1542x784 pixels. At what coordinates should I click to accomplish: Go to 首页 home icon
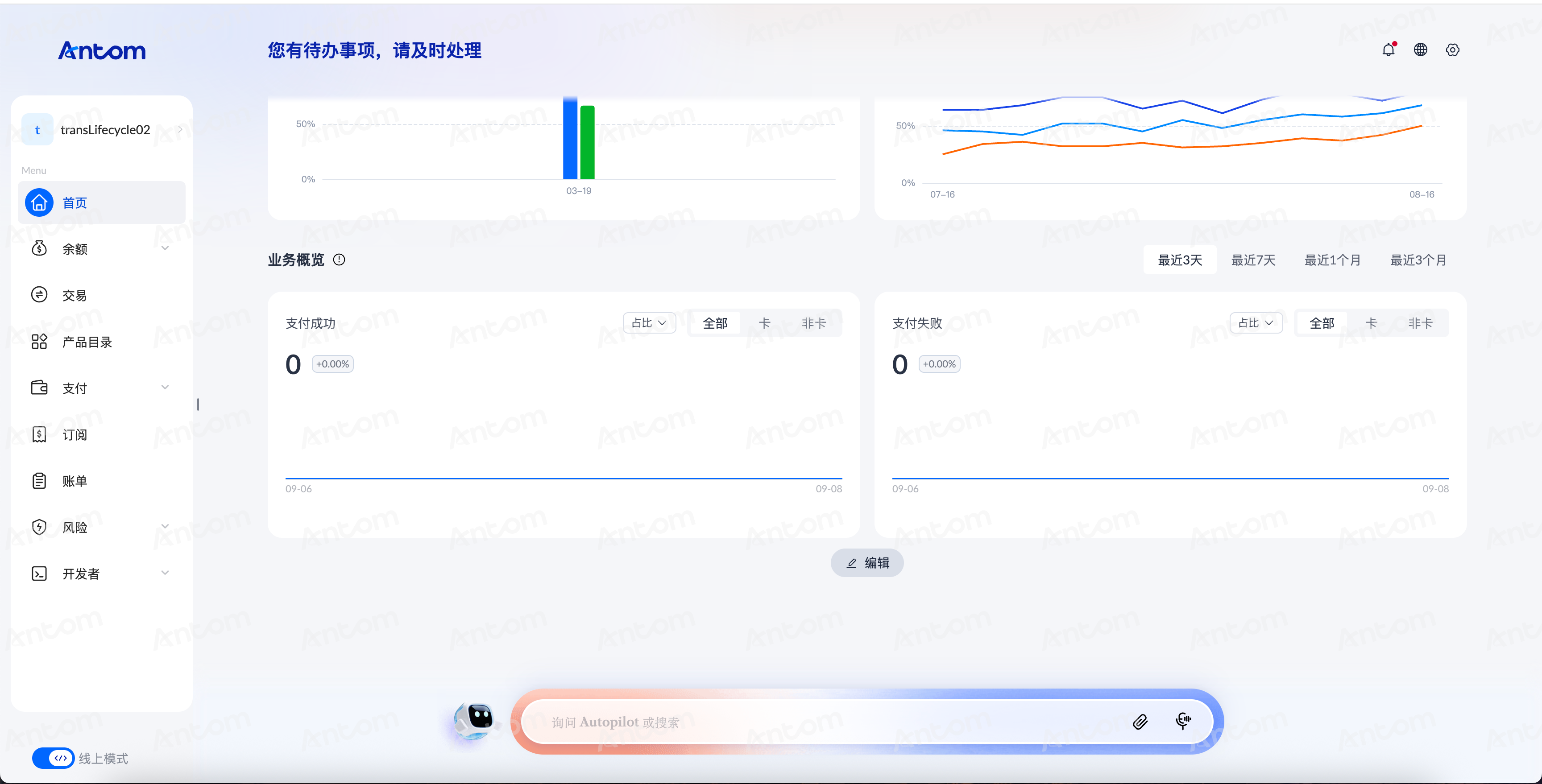(39, 203)
